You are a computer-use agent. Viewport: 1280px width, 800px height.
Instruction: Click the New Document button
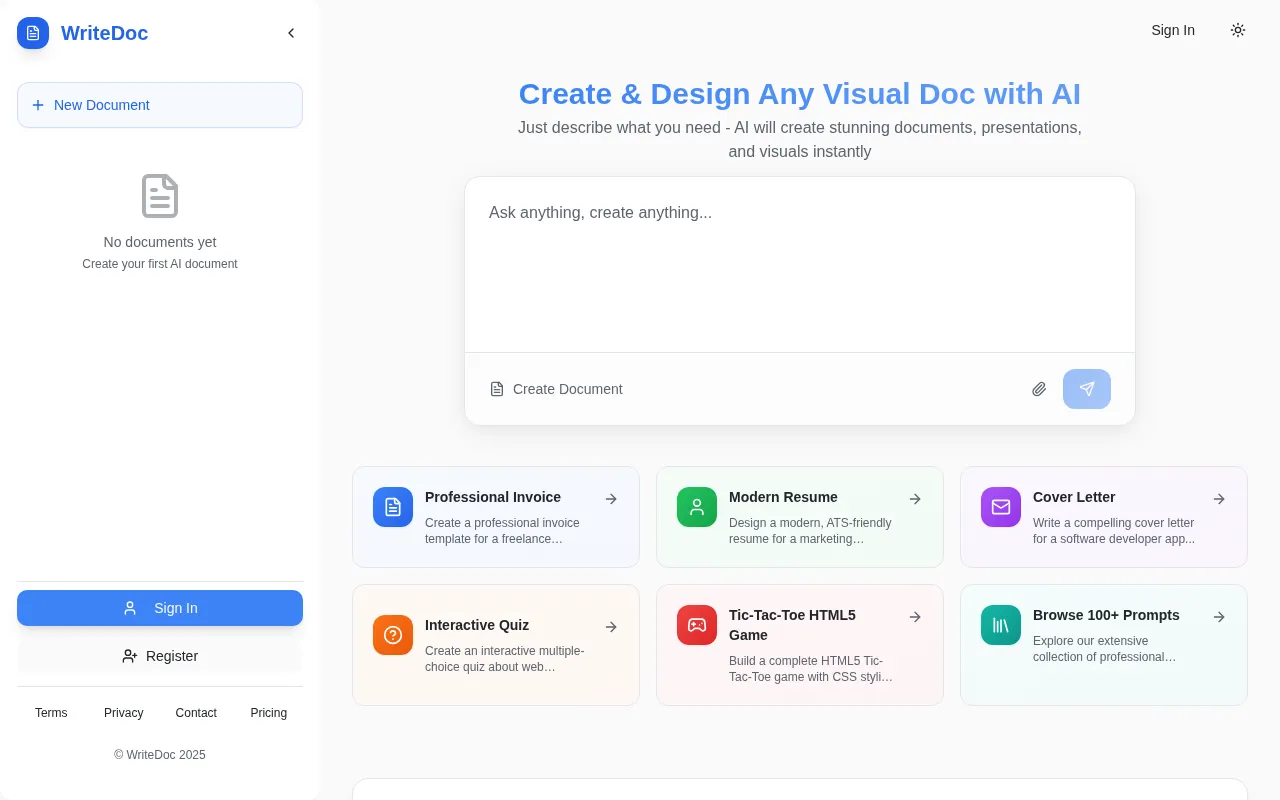160,105
